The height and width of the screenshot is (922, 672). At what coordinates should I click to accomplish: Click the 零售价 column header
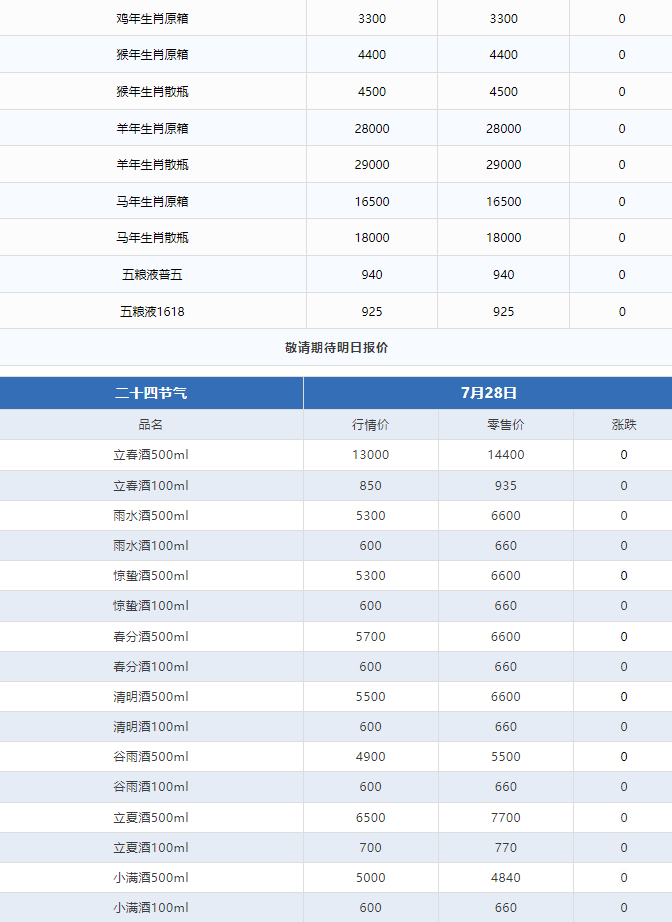click(506, 425)
